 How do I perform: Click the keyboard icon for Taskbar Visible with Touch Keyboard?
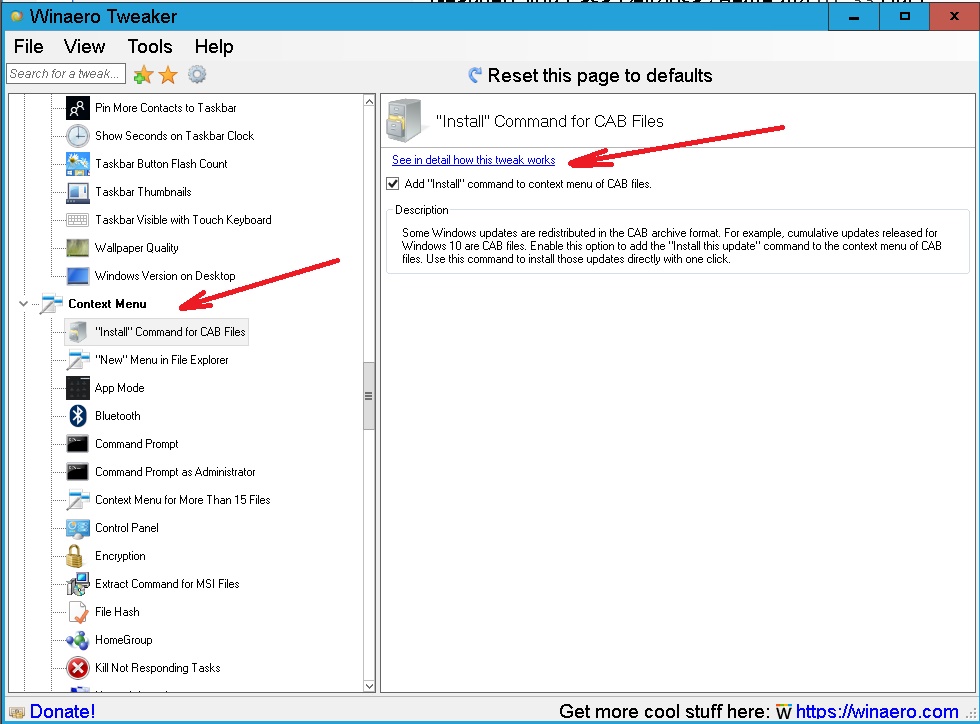[x=78, y=220]
